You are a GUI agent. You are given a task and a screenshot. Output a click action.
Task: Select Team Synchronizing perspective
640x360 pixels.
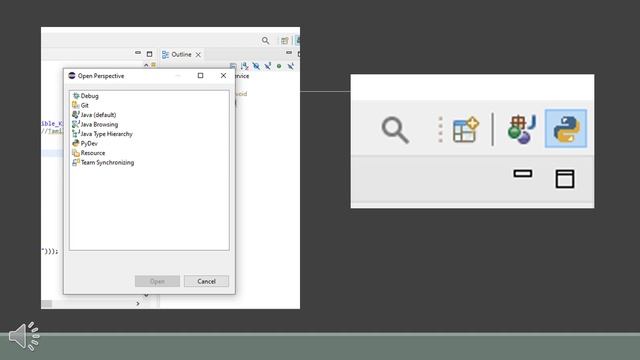click(x=103, y=162)
